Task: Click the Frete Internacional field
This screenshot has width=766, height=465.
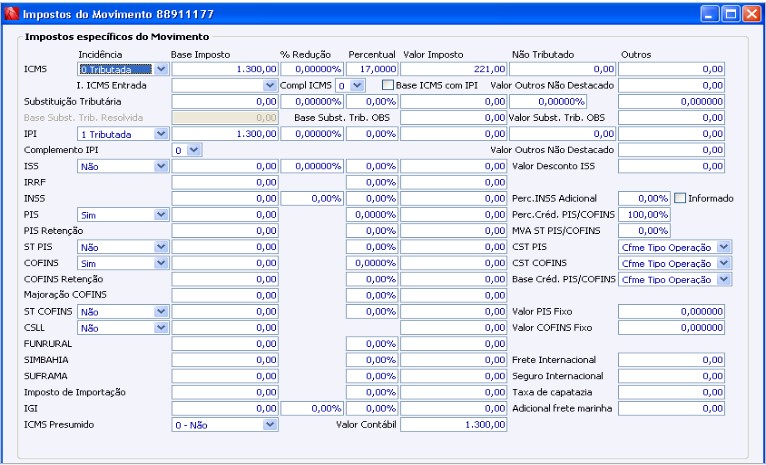Action: [671, 360]
